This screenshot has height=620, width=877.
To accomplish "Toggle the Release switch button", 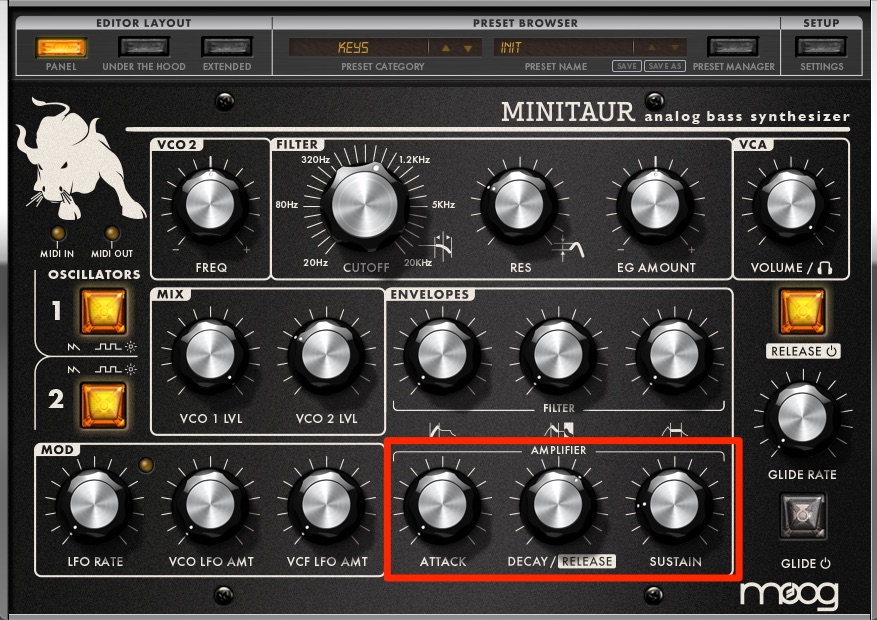I will pyautogui.click(x=801, y=311).
